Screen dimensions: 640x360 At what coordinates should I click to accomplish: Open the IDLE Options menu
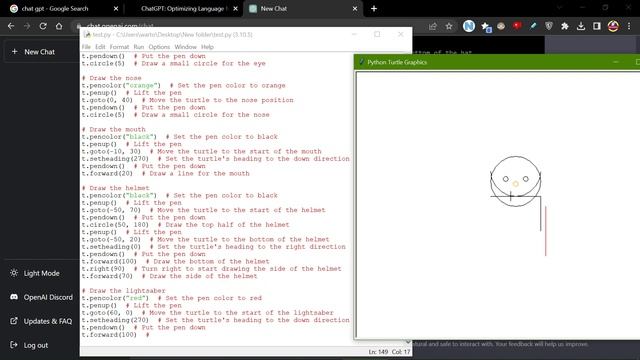tap(159, 47)
